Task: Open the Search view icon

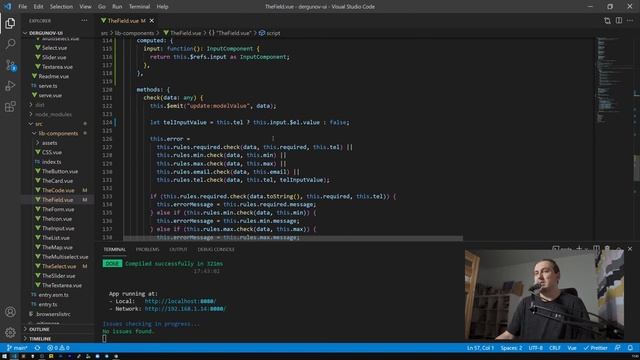Action: 10,44
